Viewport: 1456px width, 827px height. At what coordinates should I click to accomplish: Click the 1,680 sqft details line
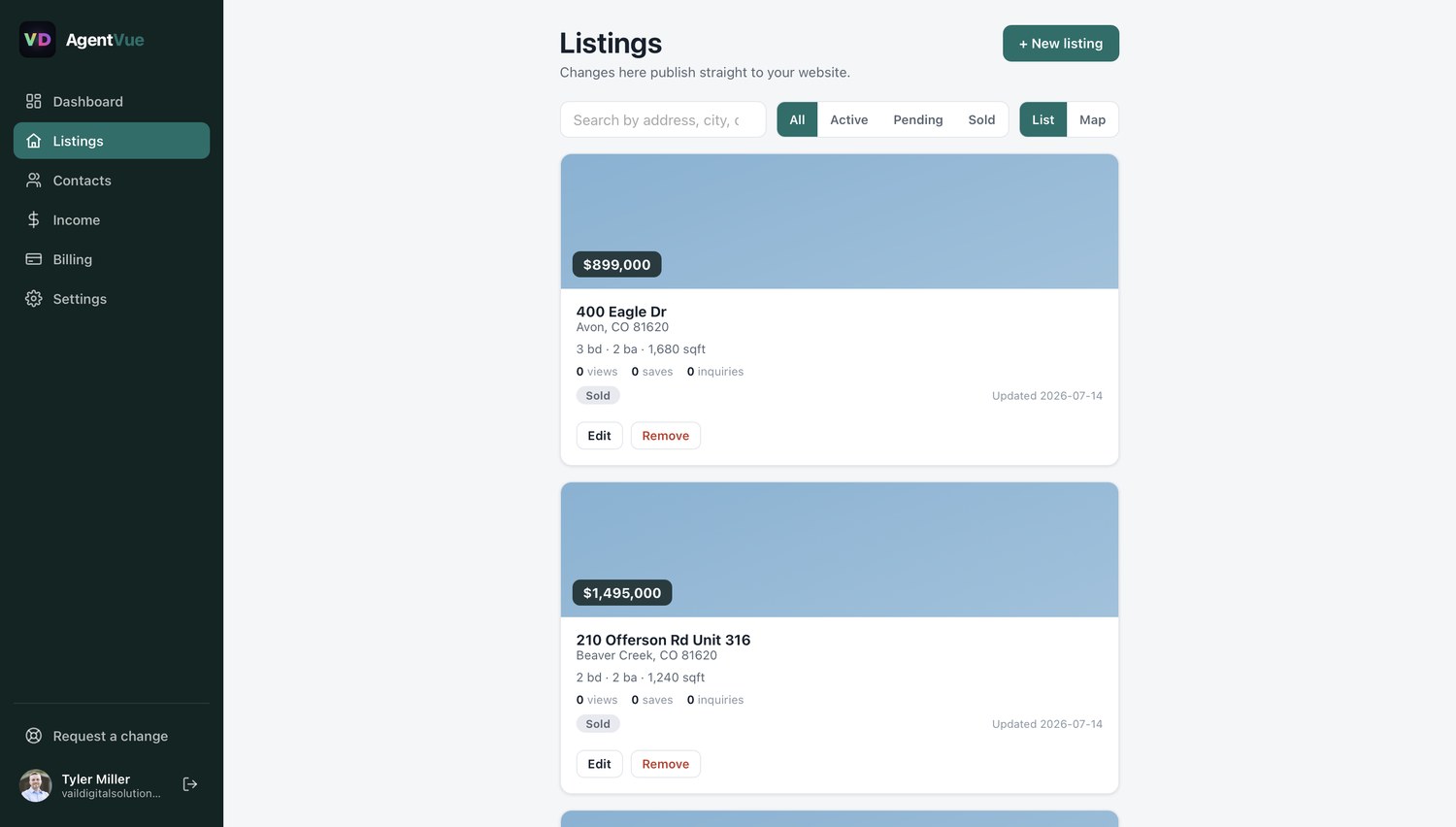click(x=641, y=349)
